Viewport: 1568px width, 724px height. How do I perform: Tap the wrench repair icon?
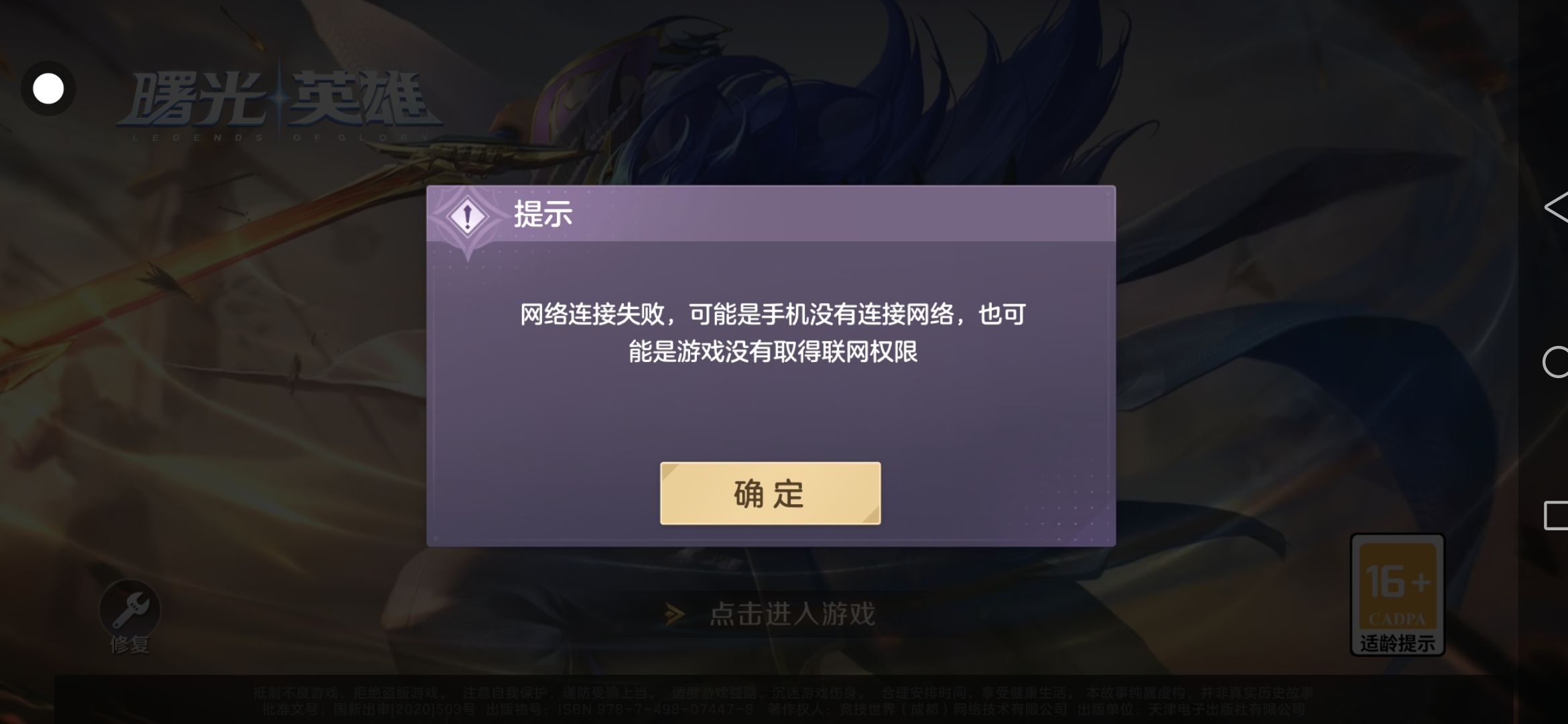pyautogui.click(x=130, y=609)
